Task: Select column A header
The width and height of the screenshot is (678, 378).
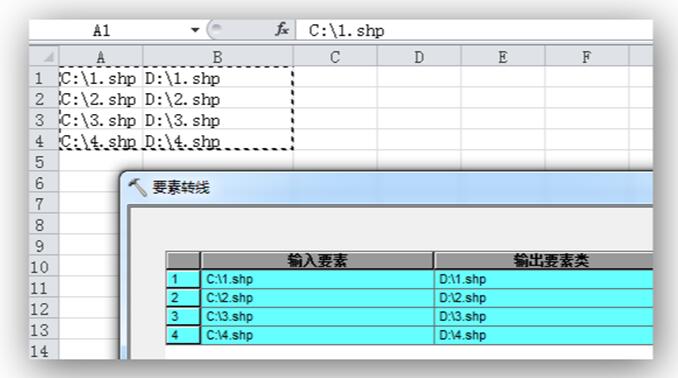Action: pyautogui.click(x=101, y=57)
